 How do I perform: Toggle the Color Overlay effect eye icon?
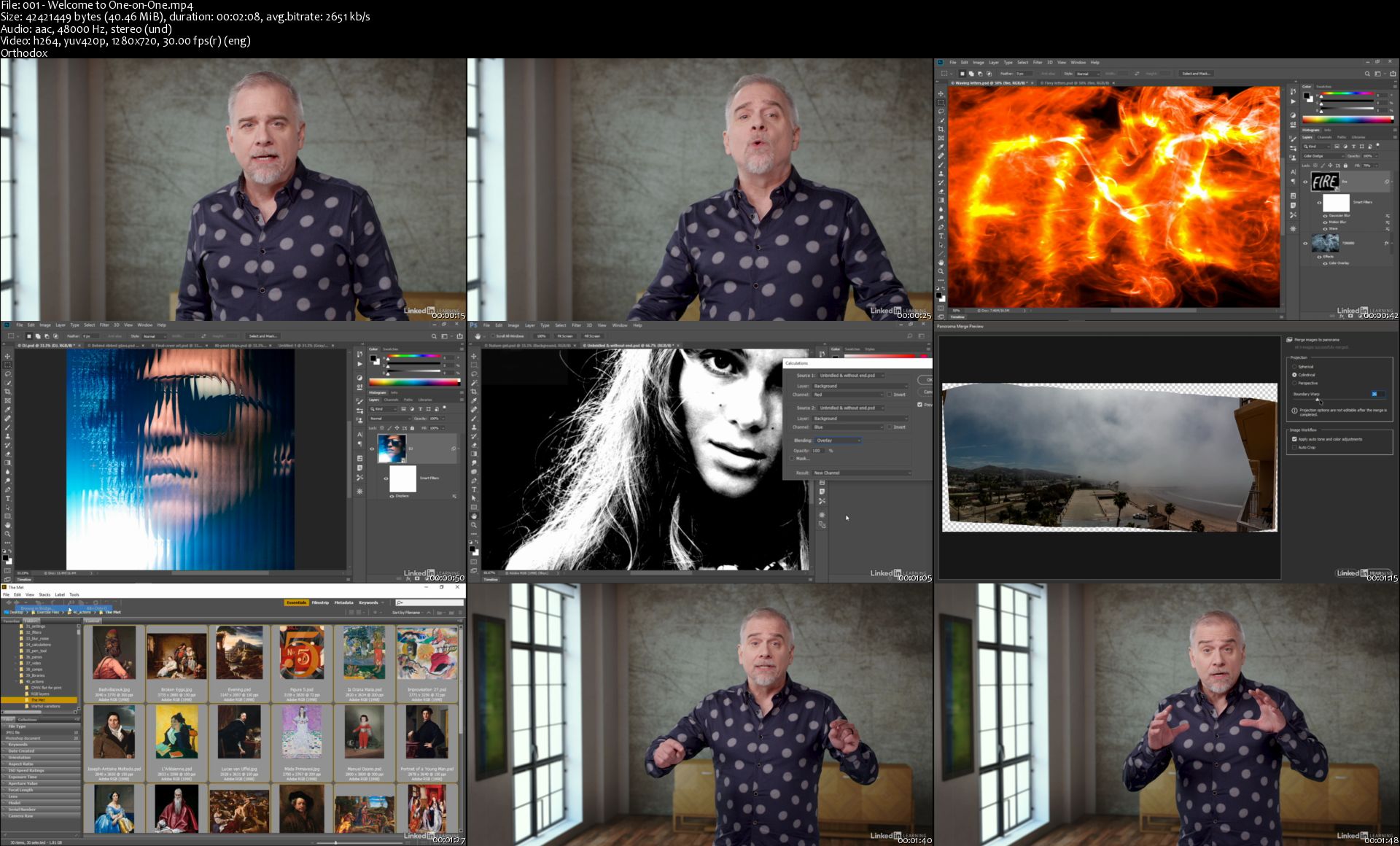coord(1325,263)
